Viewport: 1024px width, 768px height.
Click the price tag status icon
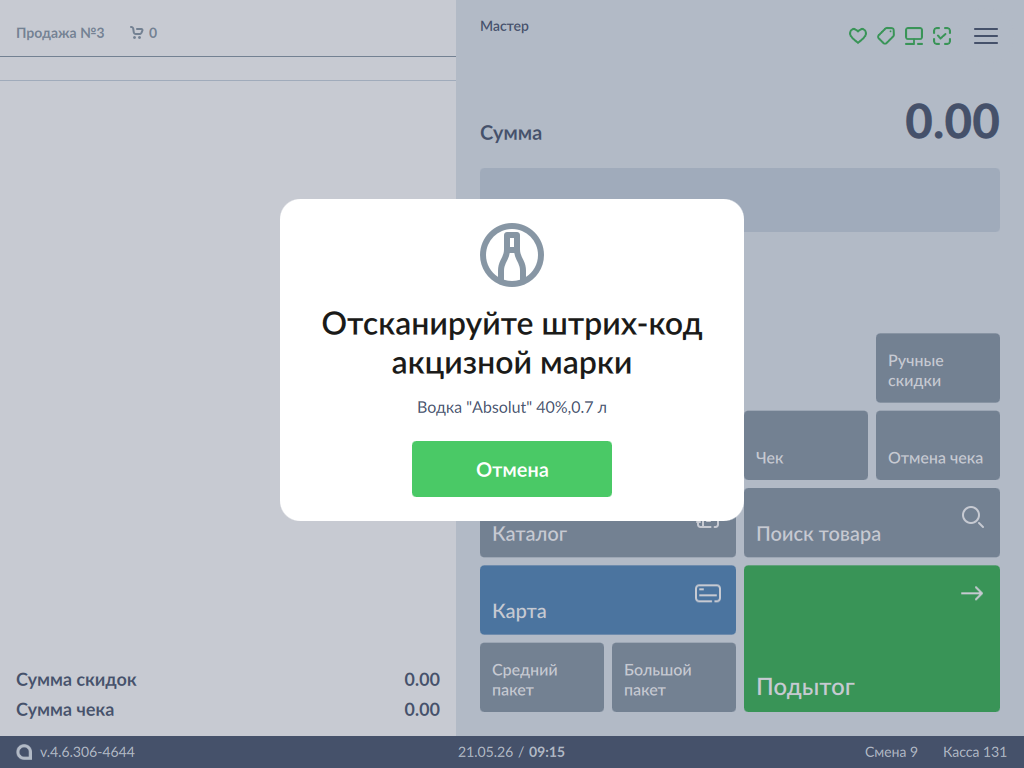click(886, 36)
